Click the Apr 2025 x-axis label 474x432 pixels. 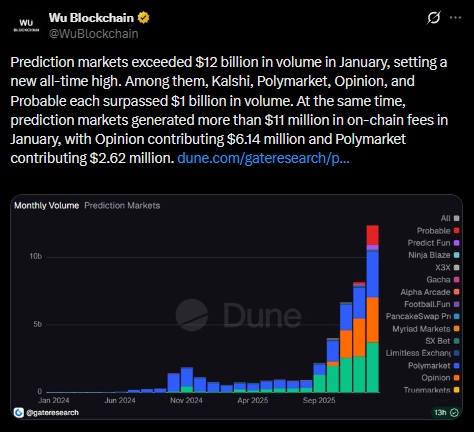(253, 400)
